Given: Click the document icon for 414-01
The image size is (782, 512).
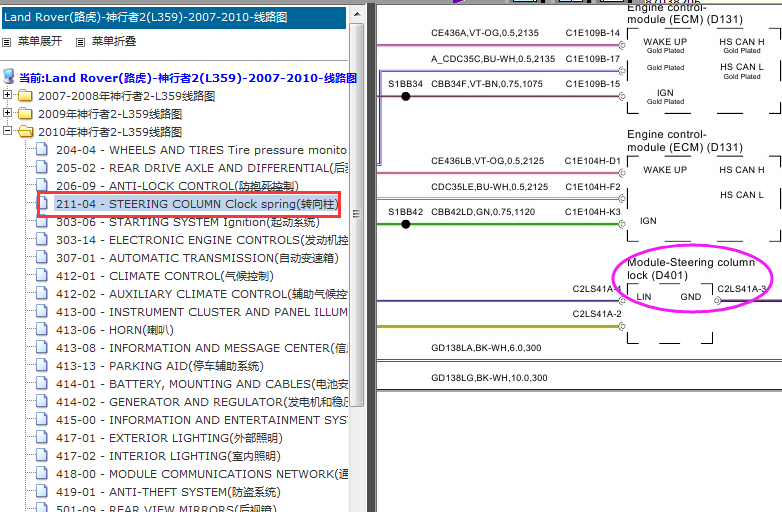Looking at the screenshot, I should click(42, 383).
